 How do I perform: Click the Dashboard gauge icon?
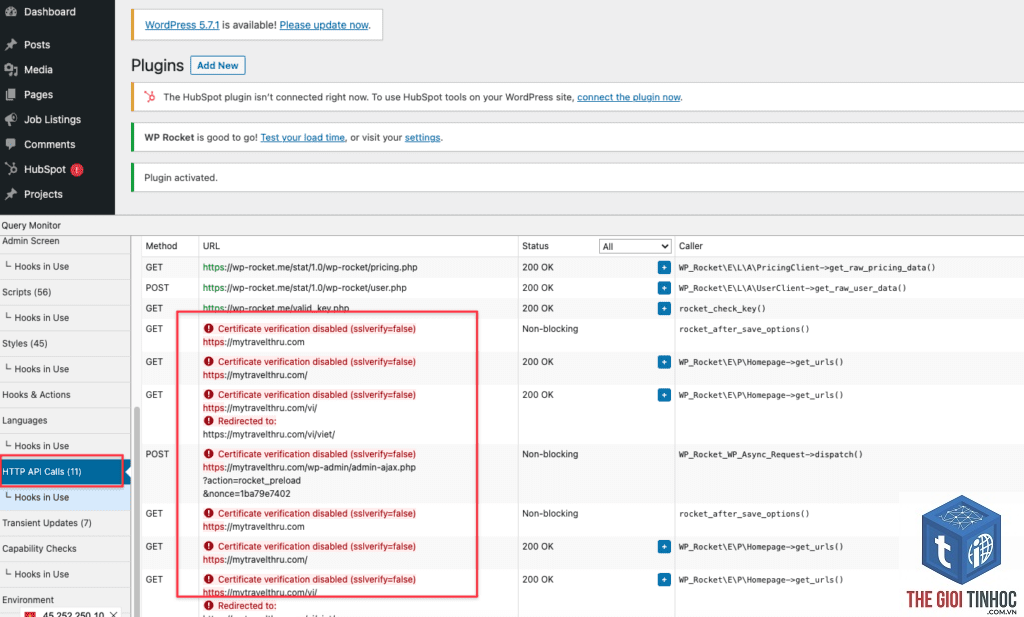pos(11,11)
